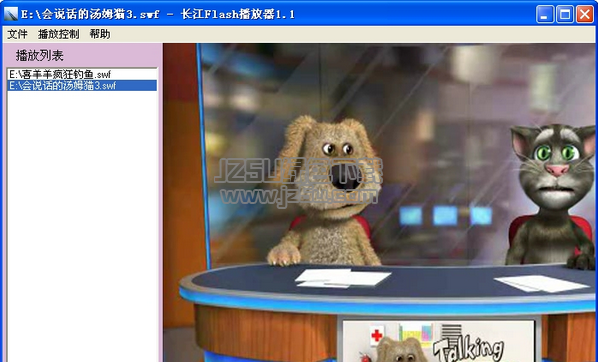Click the window title bar text
The width and height of the screenshot is (598, 362).
(x=158, y=14)
